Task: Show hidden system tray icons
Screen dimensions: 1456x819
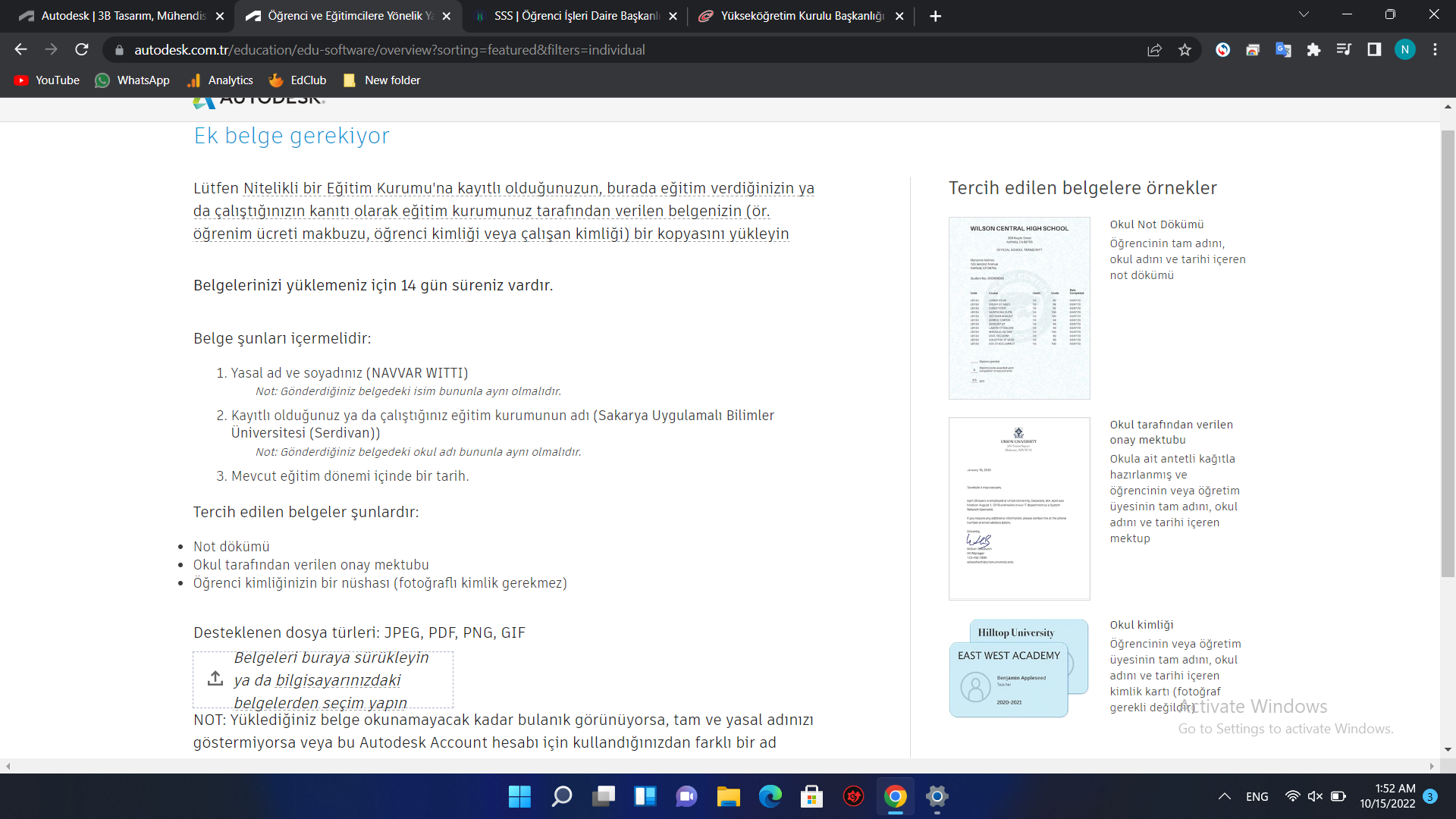Action: [1224, 796]
